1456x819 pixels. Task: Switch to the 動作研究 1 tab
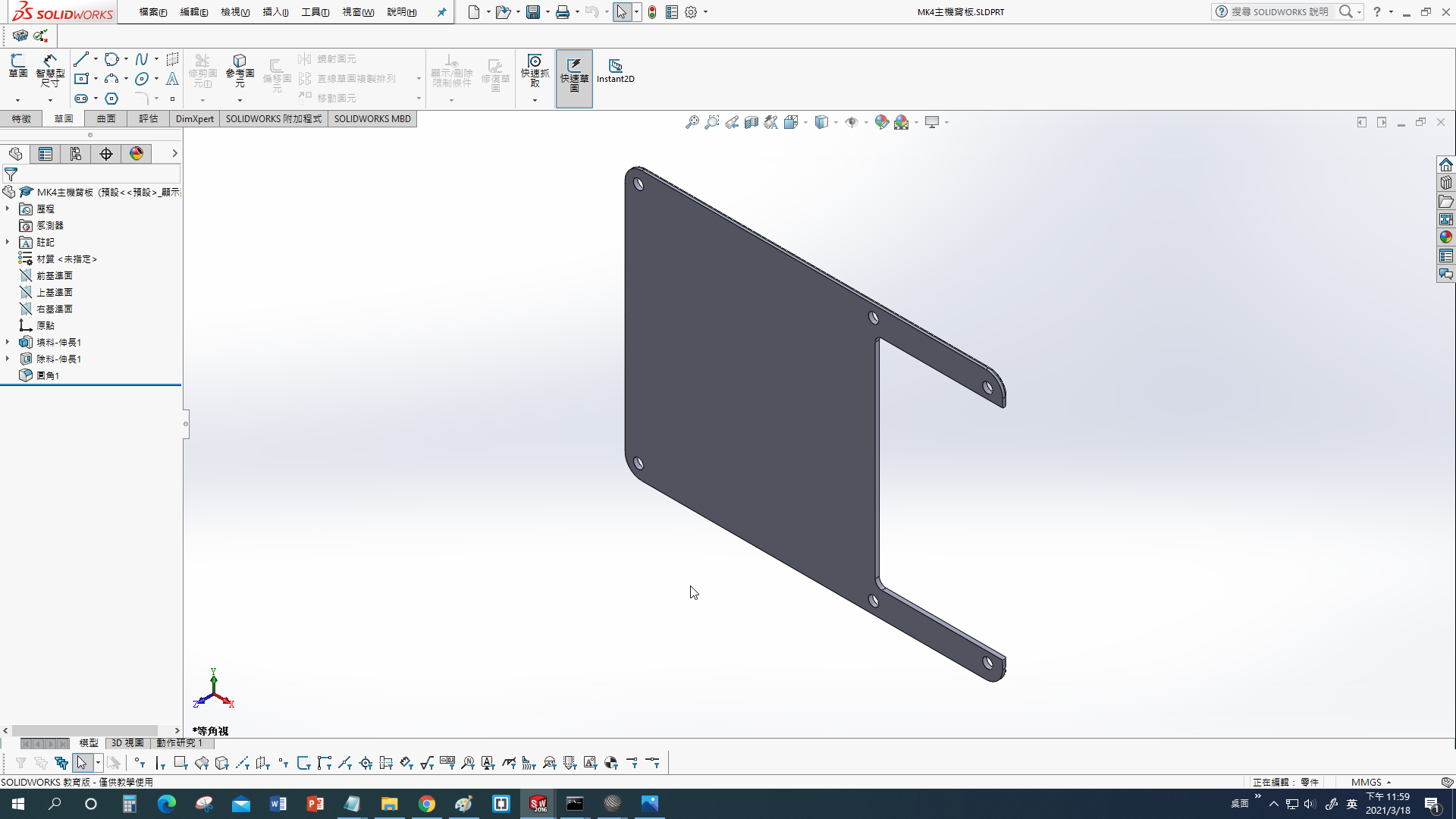[179, 743]
